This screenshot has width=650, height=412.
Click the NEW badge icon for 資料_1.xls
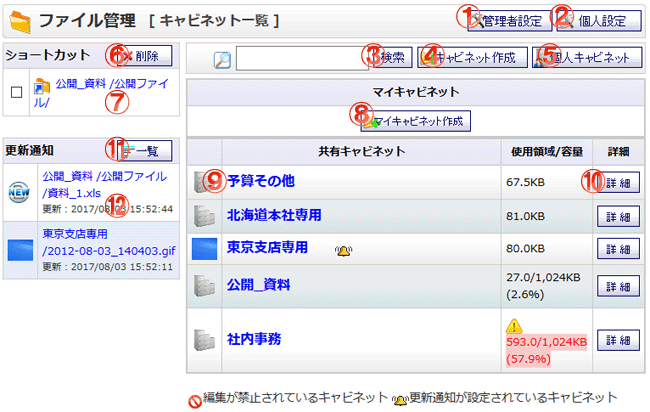(x=19, y=192)
